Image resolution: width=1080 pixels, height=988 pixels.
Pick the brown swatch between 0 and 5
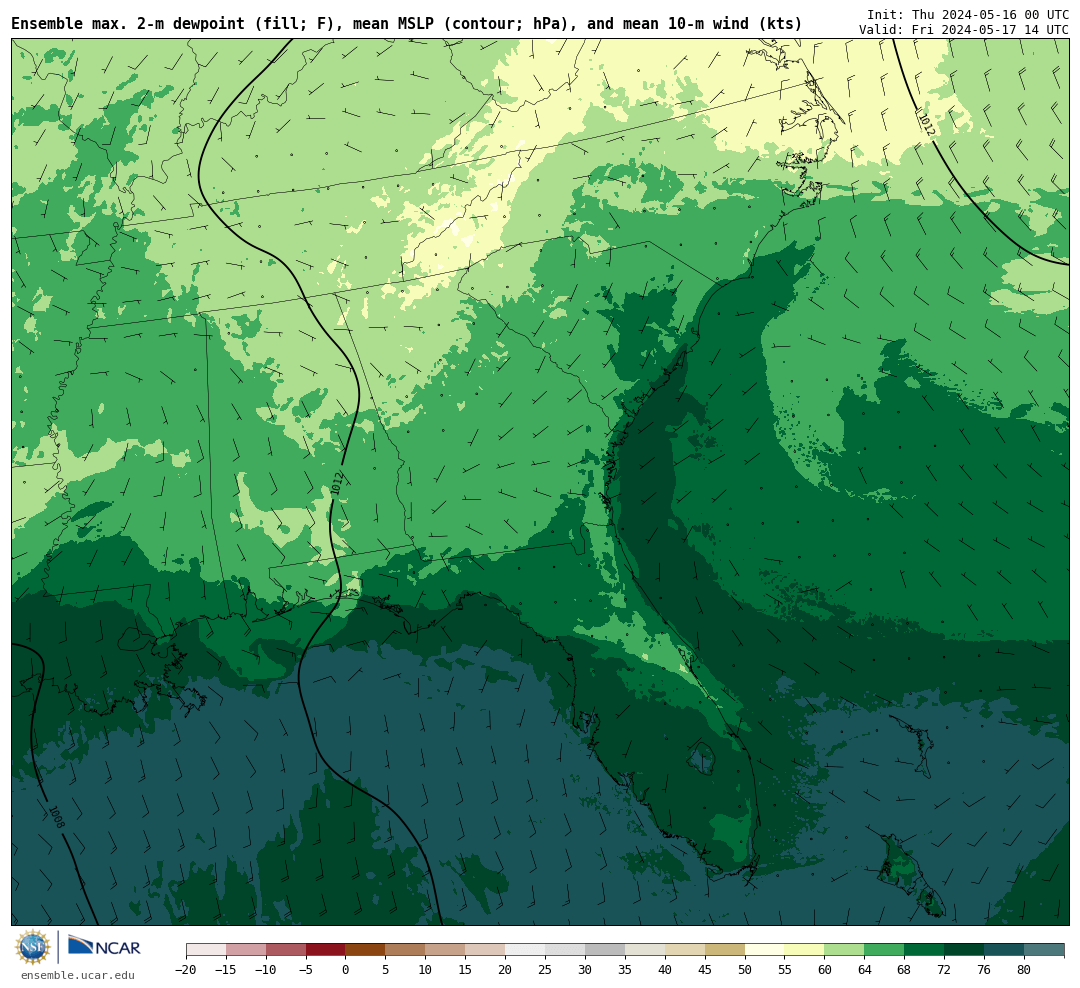tap(366, 950)
